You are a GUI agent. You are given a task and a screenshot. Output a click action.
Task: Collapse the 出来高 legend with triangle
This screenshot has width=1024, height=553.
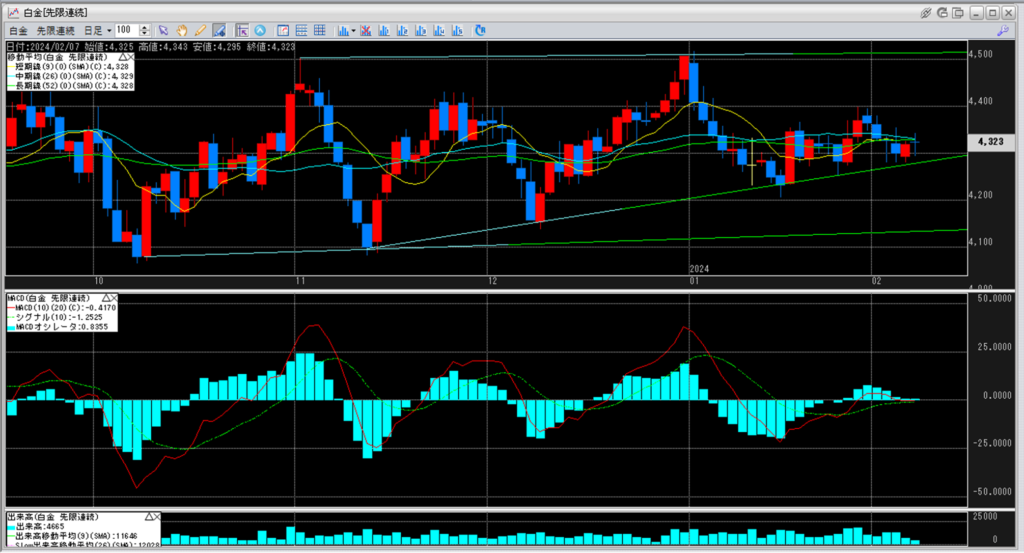coord(149,517)
